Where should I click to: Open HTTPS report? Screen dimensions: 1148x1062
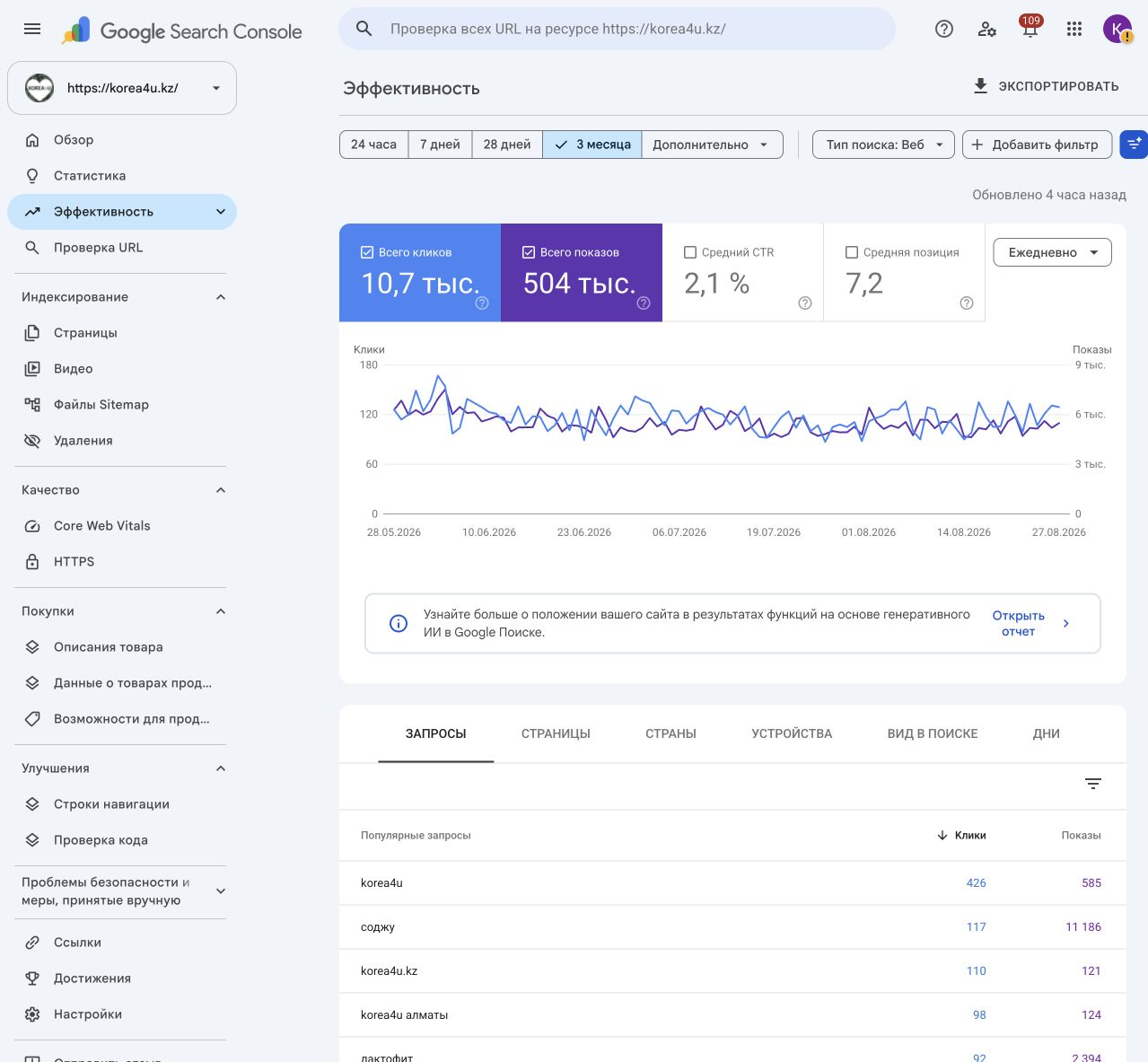click(122, 562)
